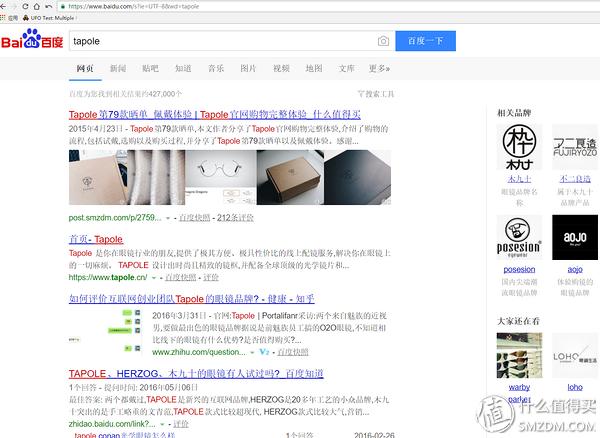Open the 搜索工具 filter
The image size is (600, 438).
pyautogui.click(x=376, y=94)
